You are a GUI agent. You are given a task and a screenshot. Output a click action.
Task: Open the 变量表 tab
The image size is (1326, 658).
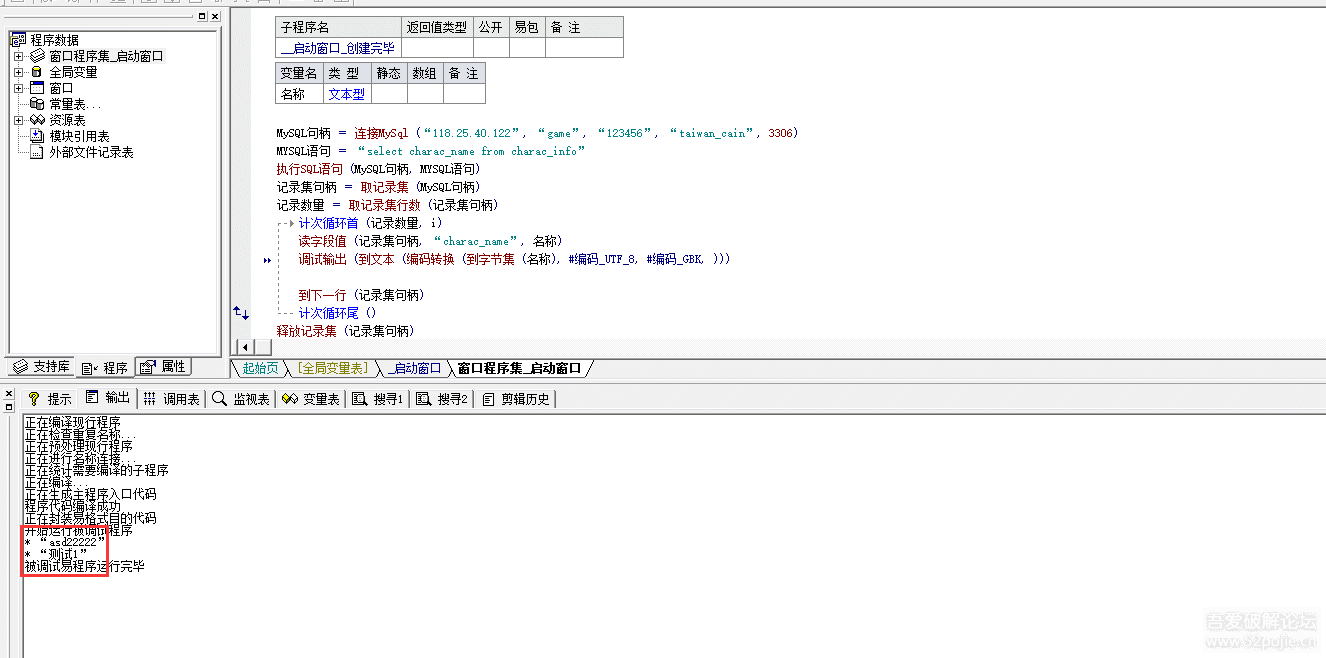(x=311, y=399)
